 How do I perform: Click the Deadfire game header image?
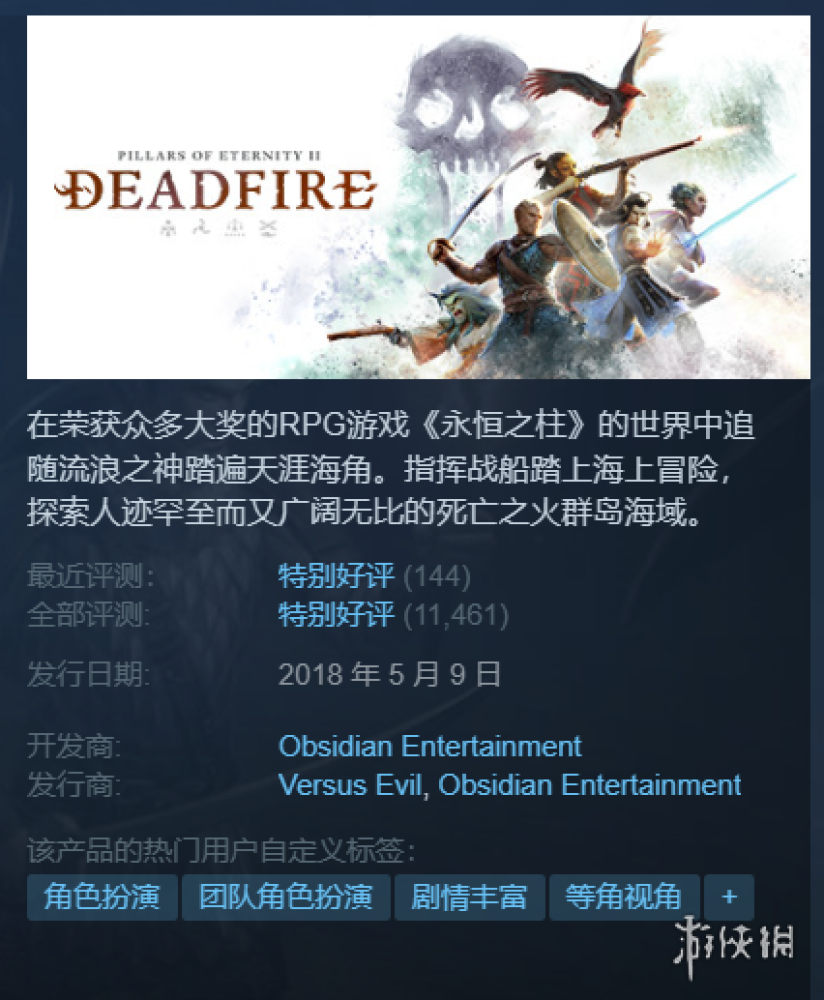418,197
